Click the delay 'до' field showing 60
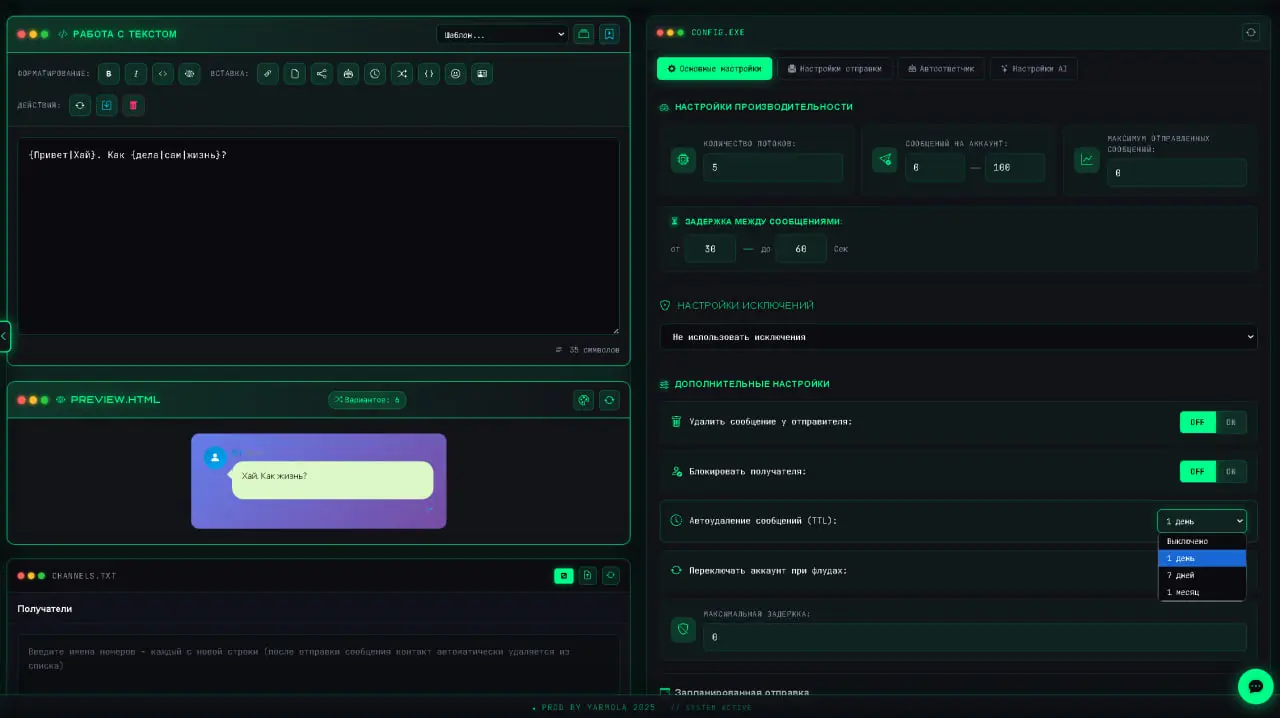Image resolution: width=1280 pixels, height=718 pixels. pos(801,248)
